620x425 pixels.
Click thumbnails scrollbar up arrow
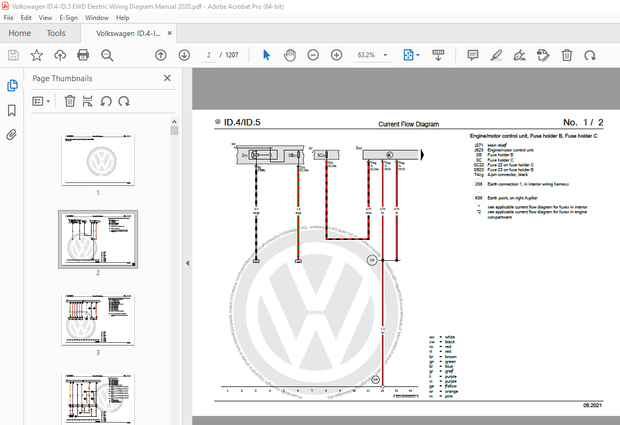174,121
